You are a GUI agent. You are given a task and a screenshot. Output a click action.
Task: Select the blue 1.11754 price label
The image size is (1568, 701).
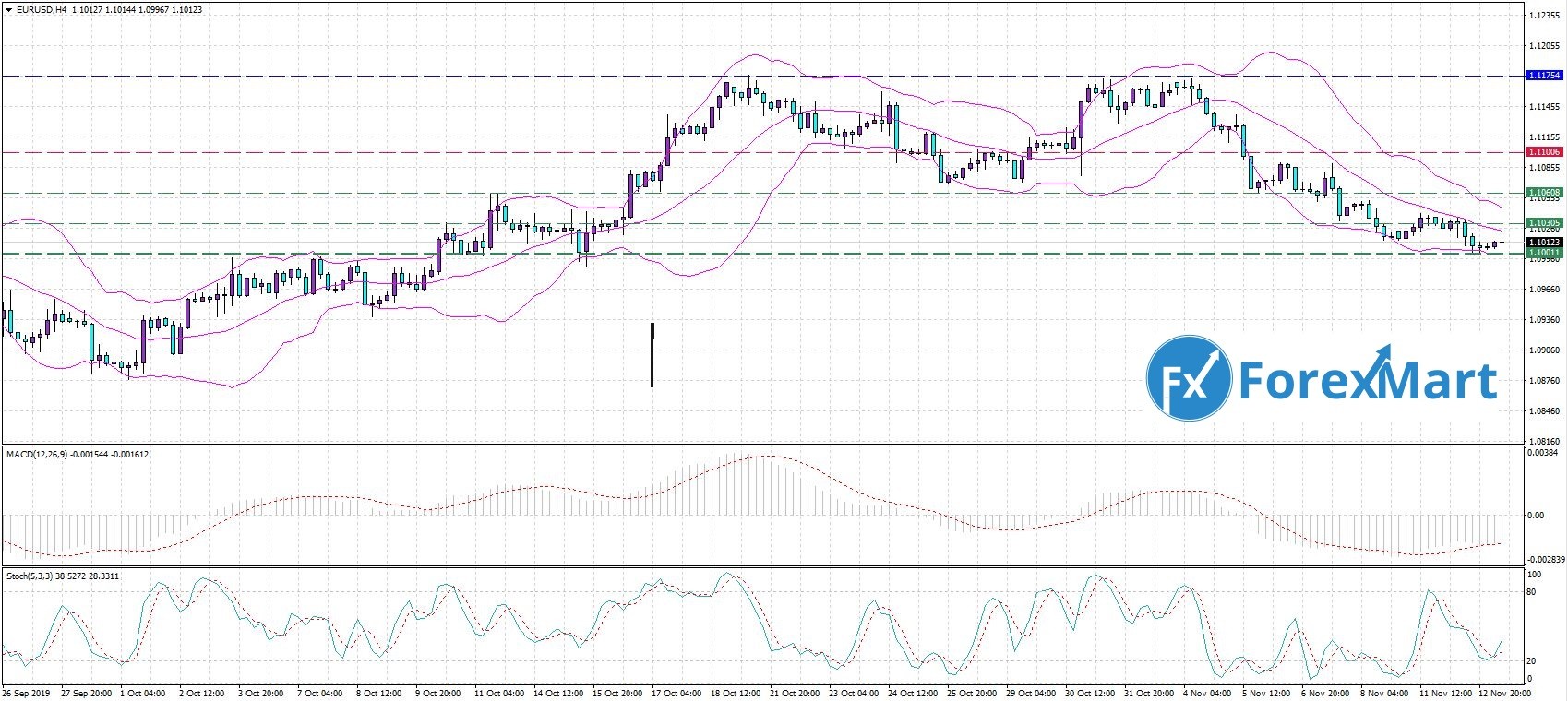pos(1544,76)
